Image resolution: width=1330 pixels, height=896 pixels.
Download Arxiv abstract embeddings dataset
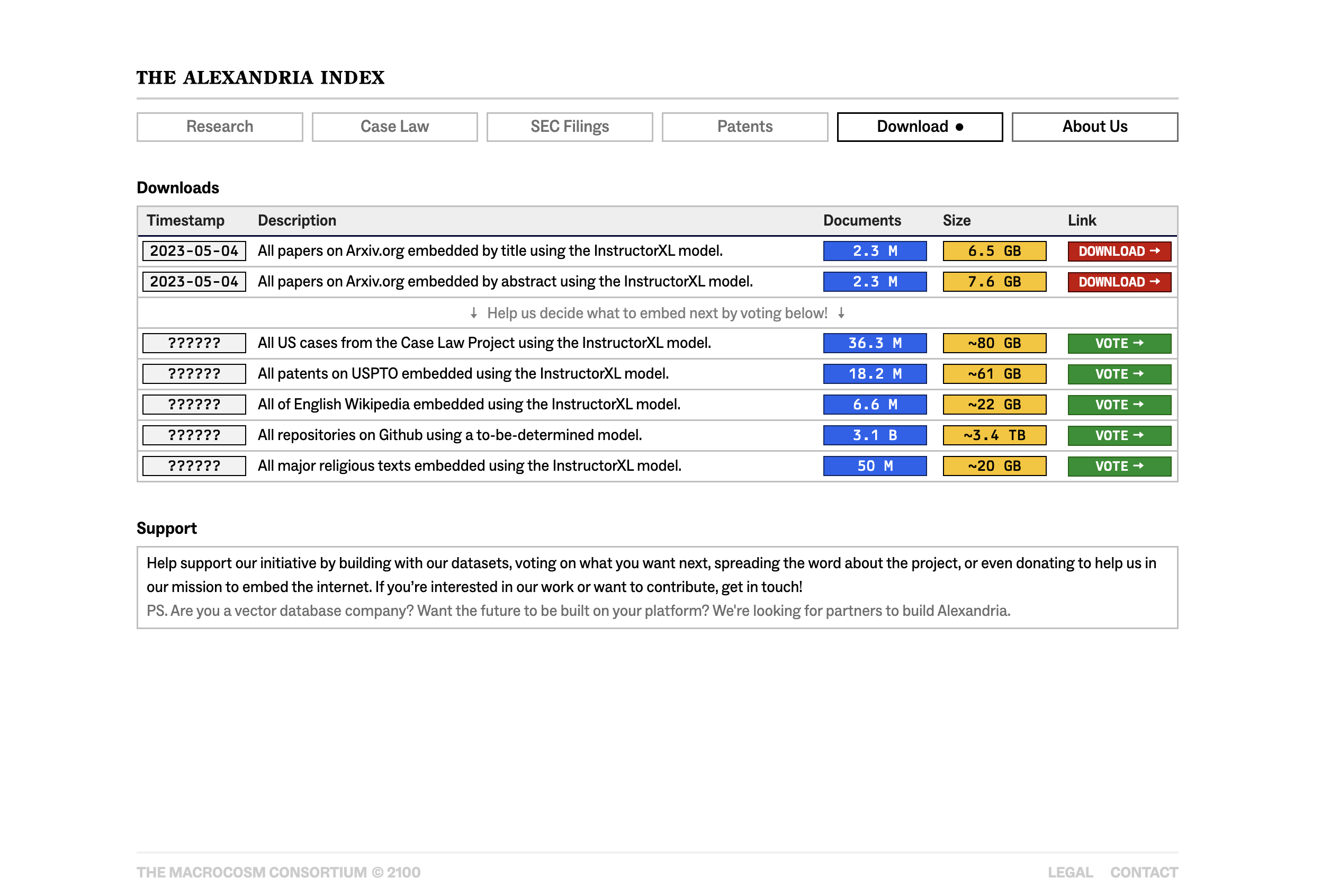[1119, 282]
